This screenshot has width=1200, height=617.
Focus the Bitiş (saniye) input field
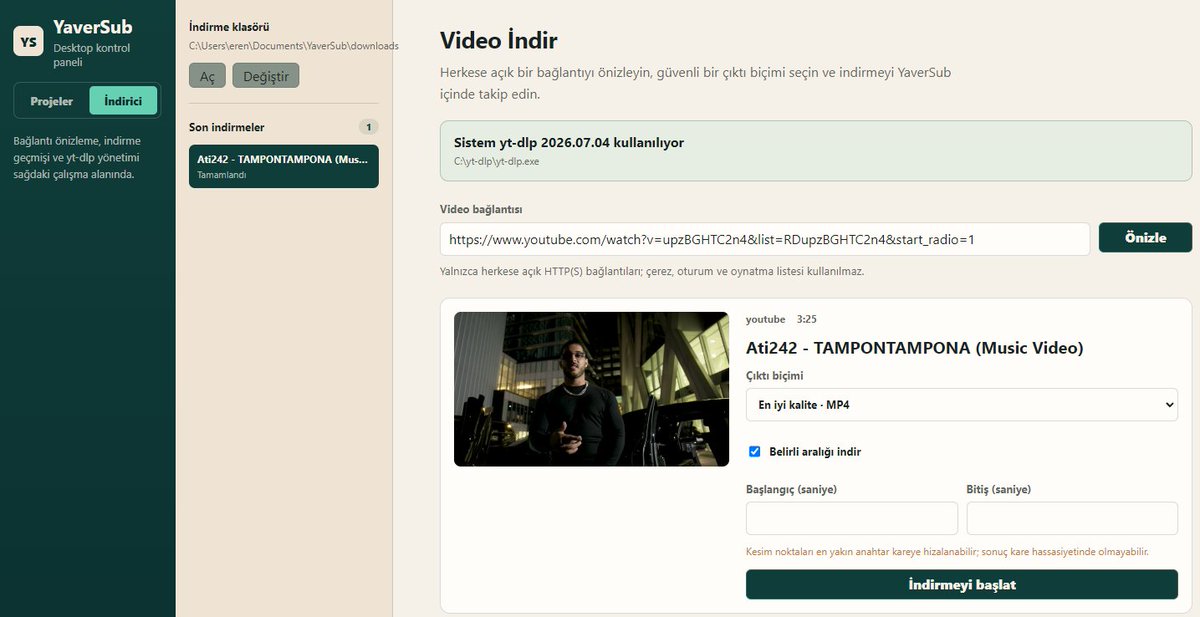pyautogui.click(x=1072, y=518)
